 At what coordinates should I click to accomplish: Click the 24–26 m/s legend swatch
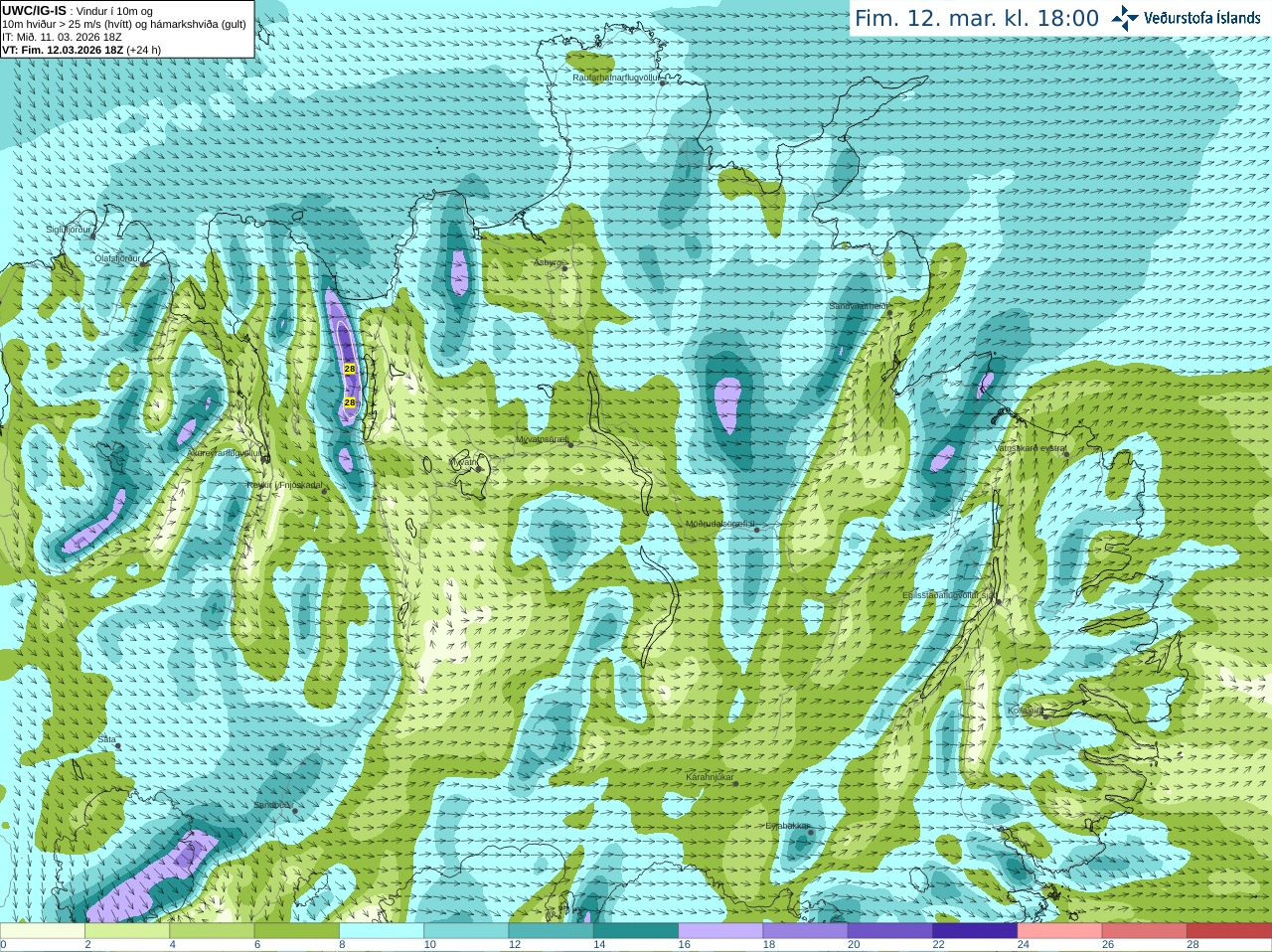pyautogui.click(x=1059, y=931)
